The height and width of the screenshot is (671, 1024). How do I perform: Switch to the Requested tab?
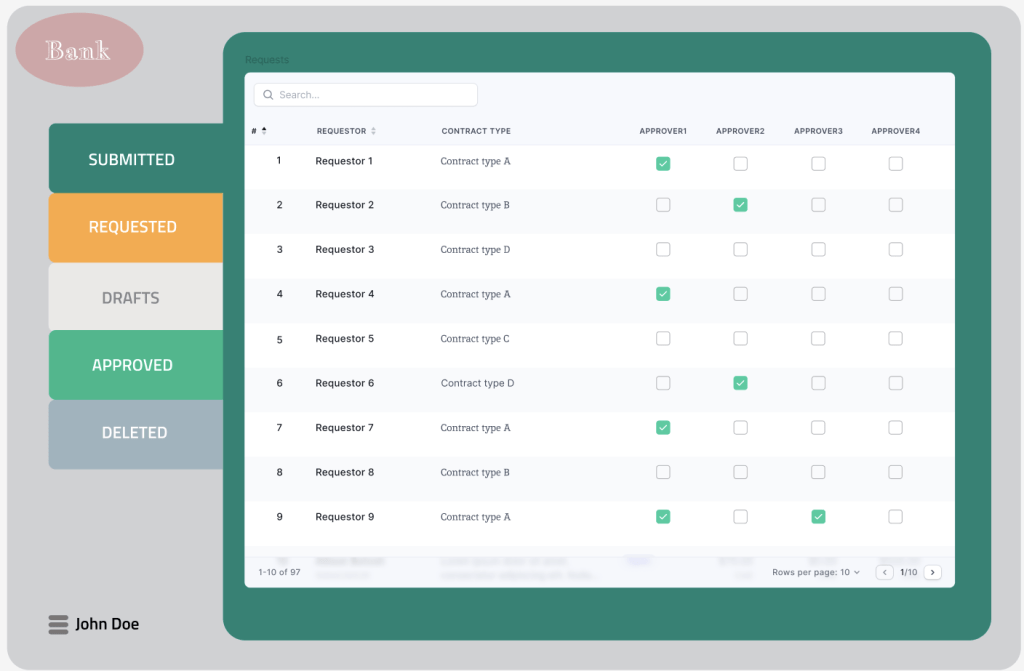coord(132,227)
